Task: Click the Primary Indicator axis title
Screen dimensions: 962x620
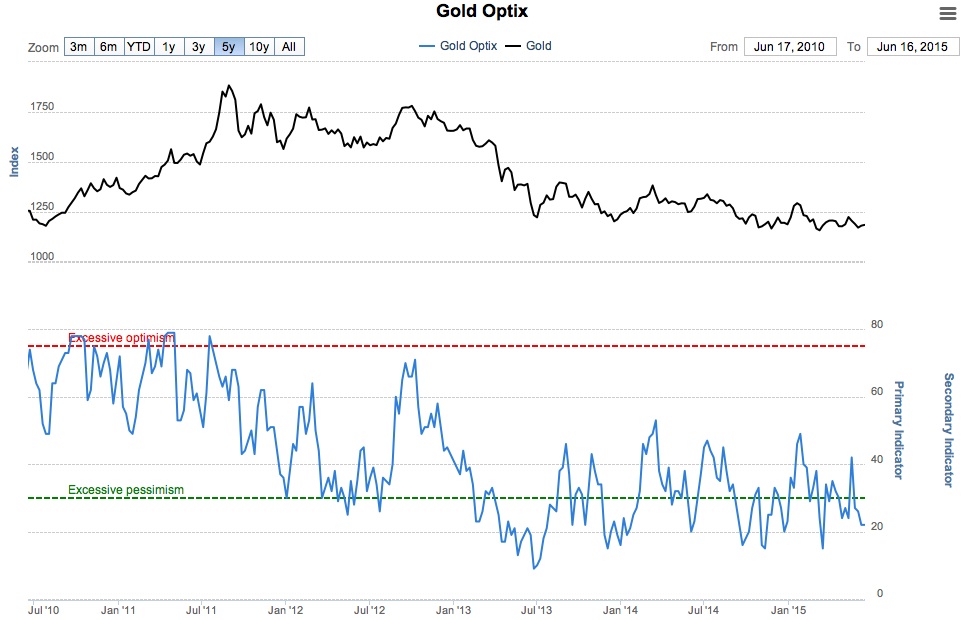Action: pyautogui.click(x=899, y=428)
